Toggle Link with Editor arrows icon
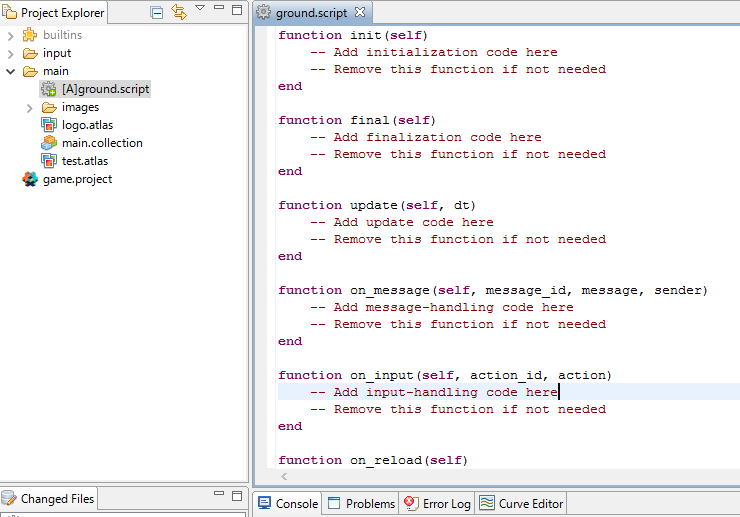The height and width of the screenshot is (517, 740). (179, 12)
